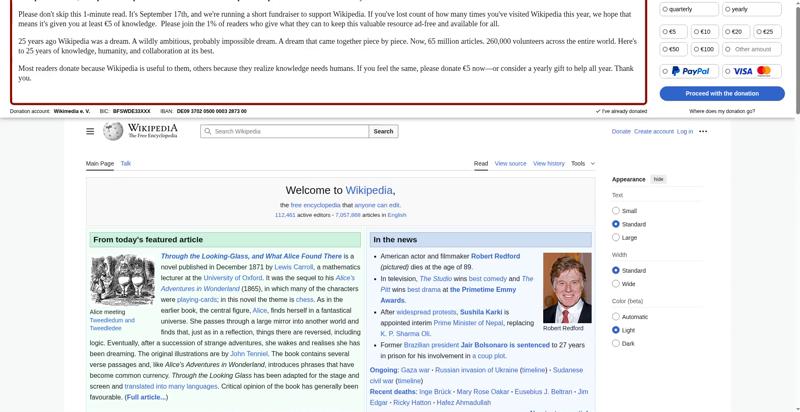The height and width of the screenshot is (412, 800).
Task: Choose the €20 donation amount
Action: point(736,32)
